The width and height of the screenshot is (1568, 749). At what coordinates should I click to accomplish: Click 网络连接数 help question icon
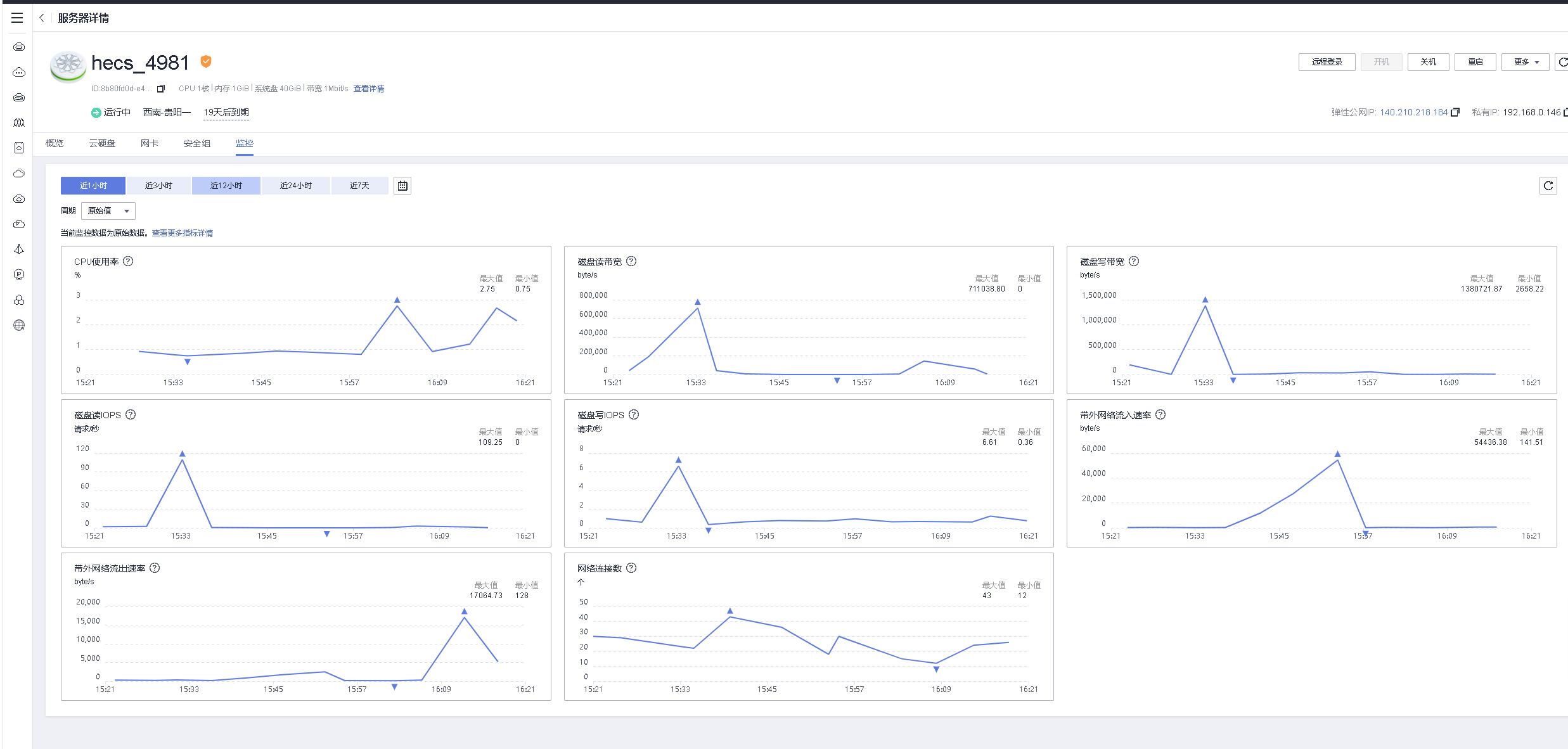click(631, 568)
